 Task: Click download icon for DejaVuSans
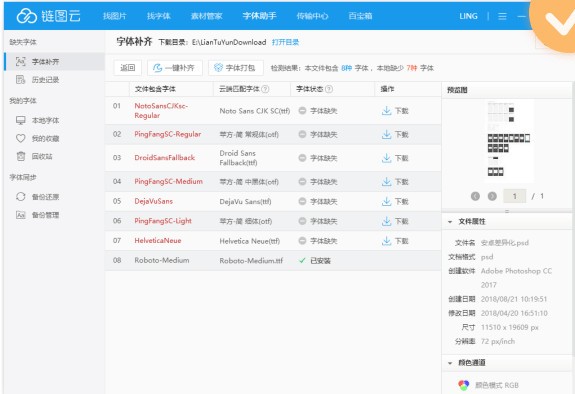coord(387,201)
